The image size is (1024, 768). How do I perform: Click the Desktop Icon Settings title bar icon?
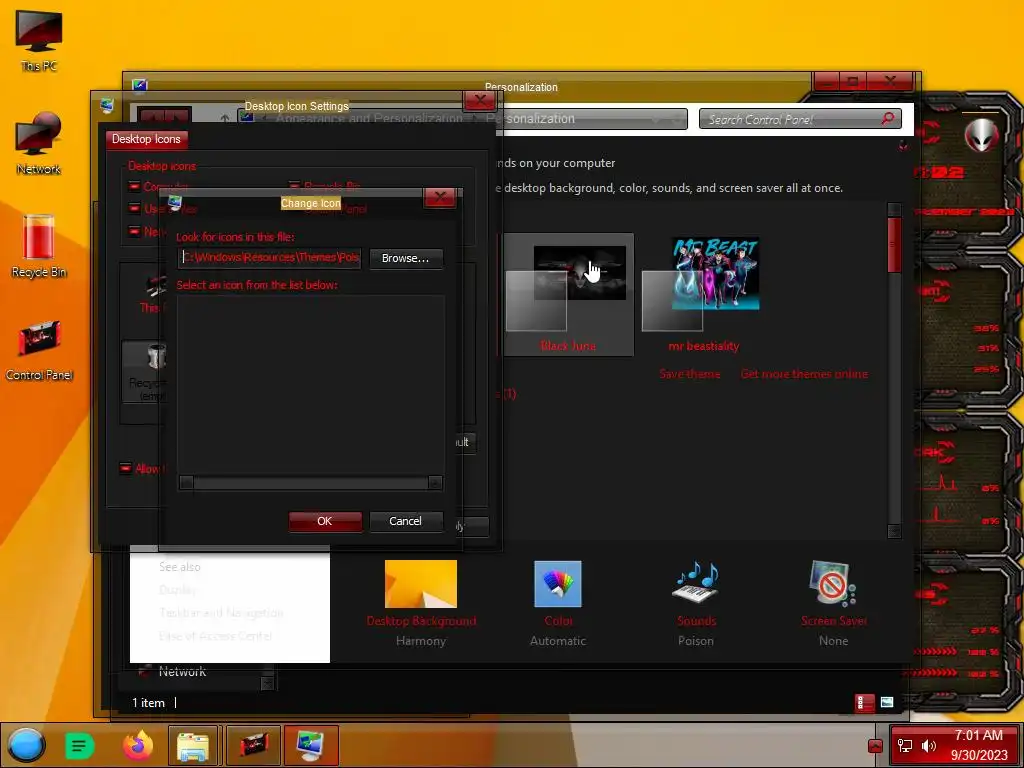click(107, 106)
